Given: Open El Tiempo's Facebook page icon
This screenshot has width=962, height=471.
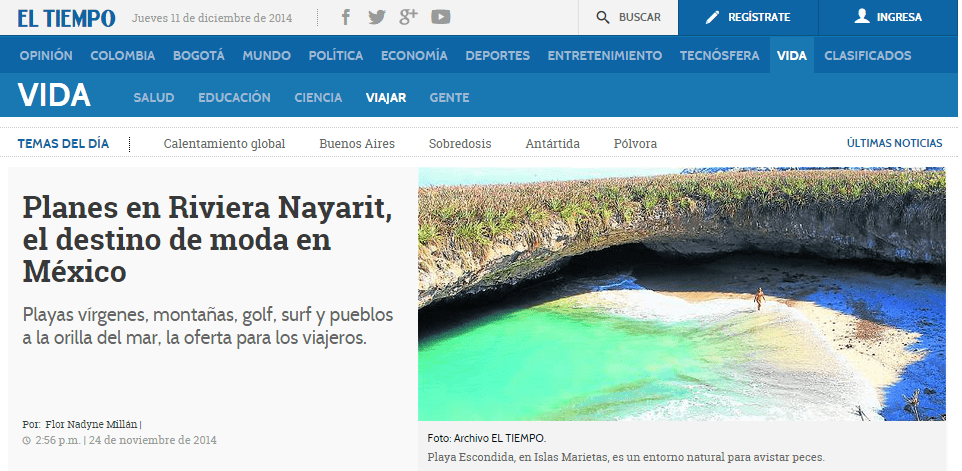Looking at the screenshot, I should click(346, 17).
